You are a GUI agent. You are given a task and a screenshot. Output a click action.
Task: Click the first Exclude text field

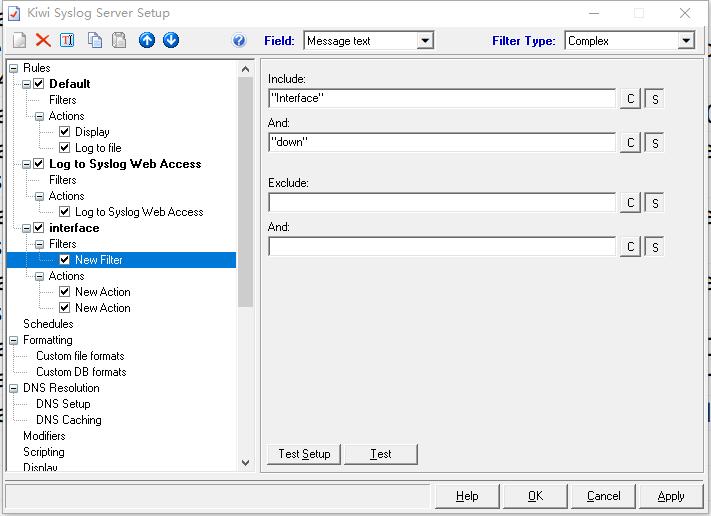(442, 203)
